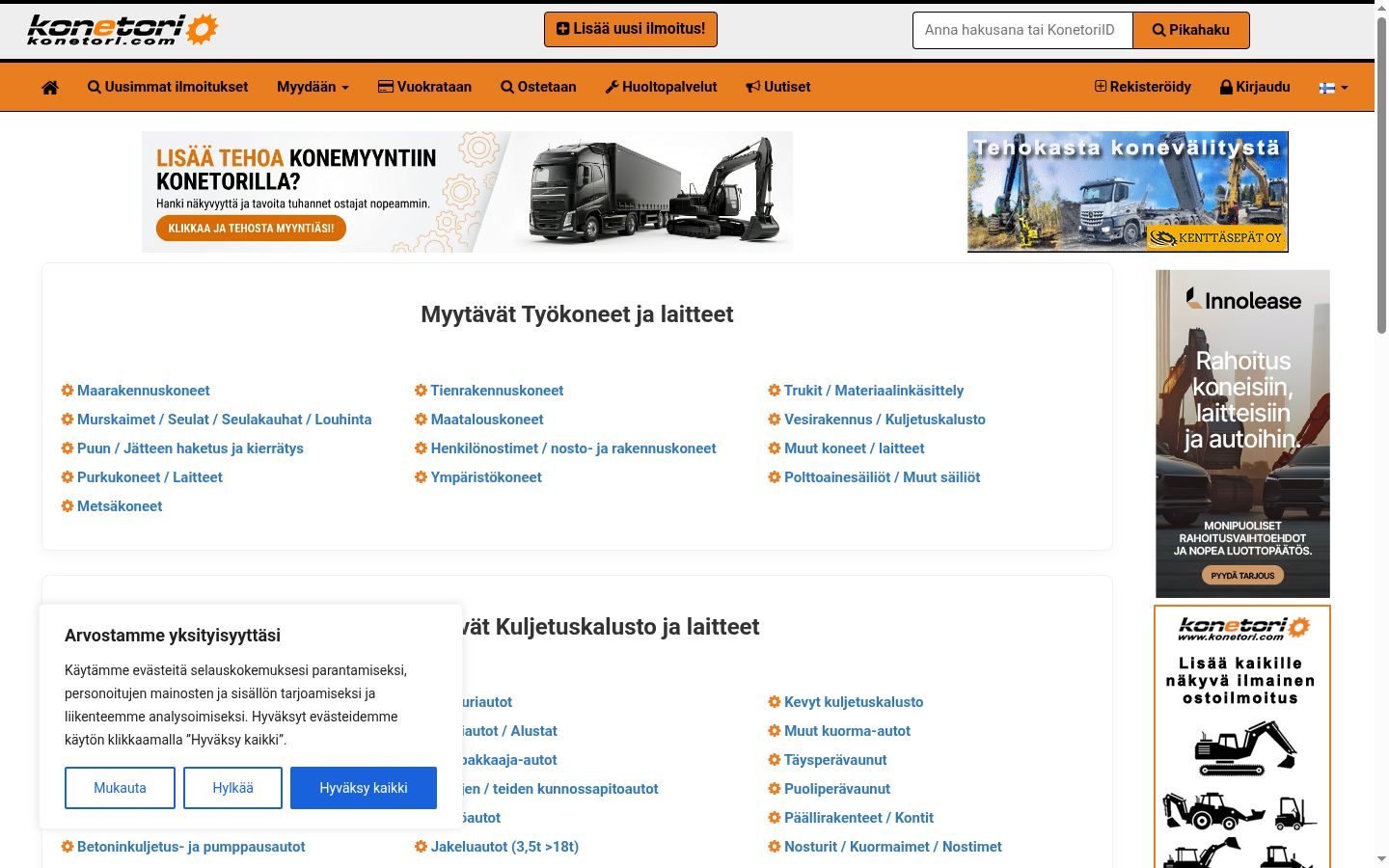Click the Lisää tehoa konemyyntiin banner
1389x868 pixels.
point(467,192)
